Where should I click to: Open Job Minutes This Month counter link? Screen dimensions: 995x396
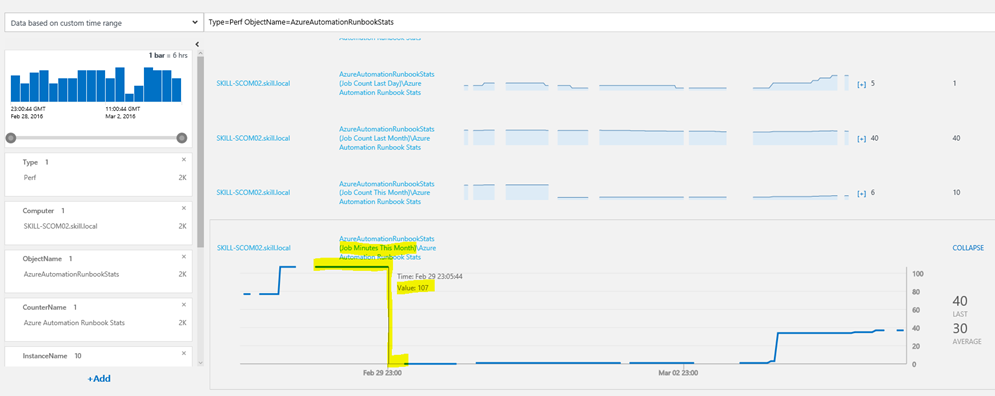click(387, 248)
